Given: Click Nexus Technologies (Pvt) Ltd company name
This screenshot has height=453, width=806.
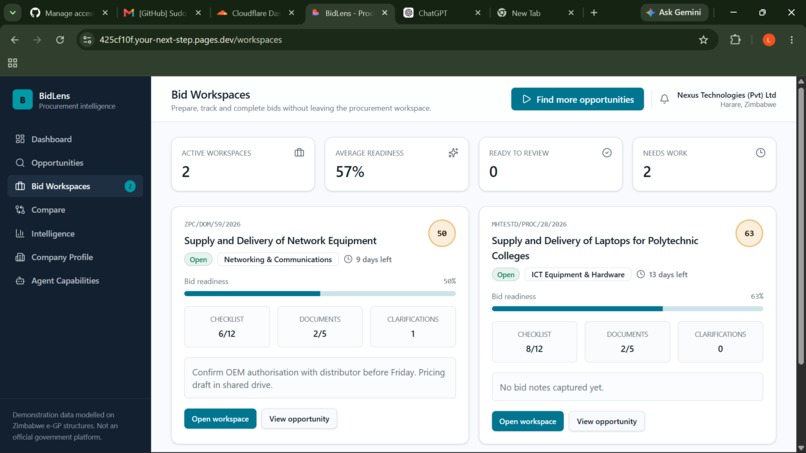Looking at the screenshot, I should tap(726, 95).
